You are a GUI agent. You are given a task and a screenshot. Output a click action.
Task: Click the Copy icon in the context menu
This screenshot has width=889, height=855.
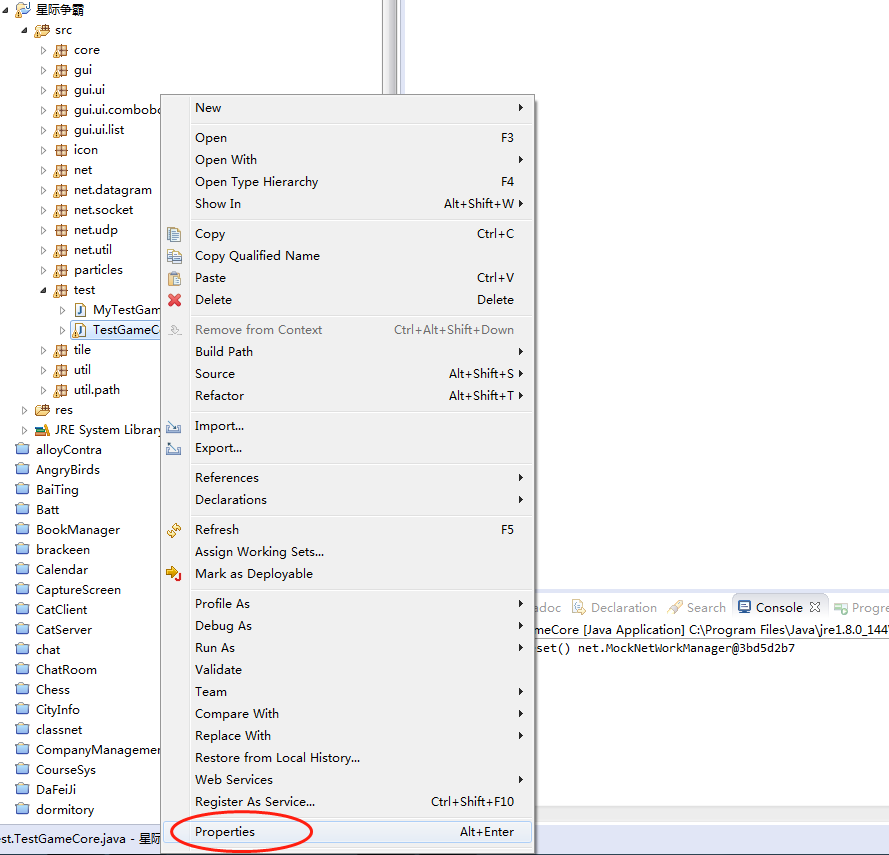[176, 233]
